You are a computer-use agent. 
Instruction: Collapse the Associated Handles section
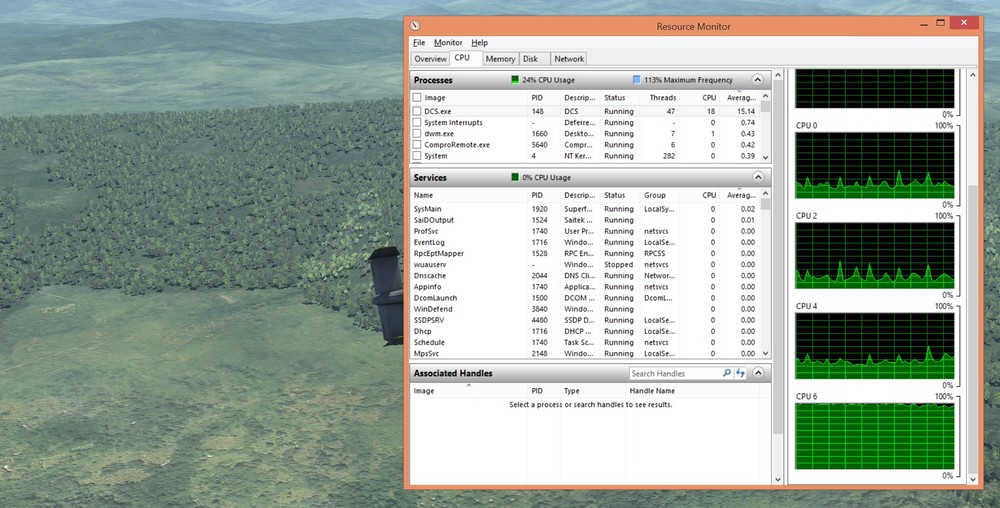tap(757, 373)
